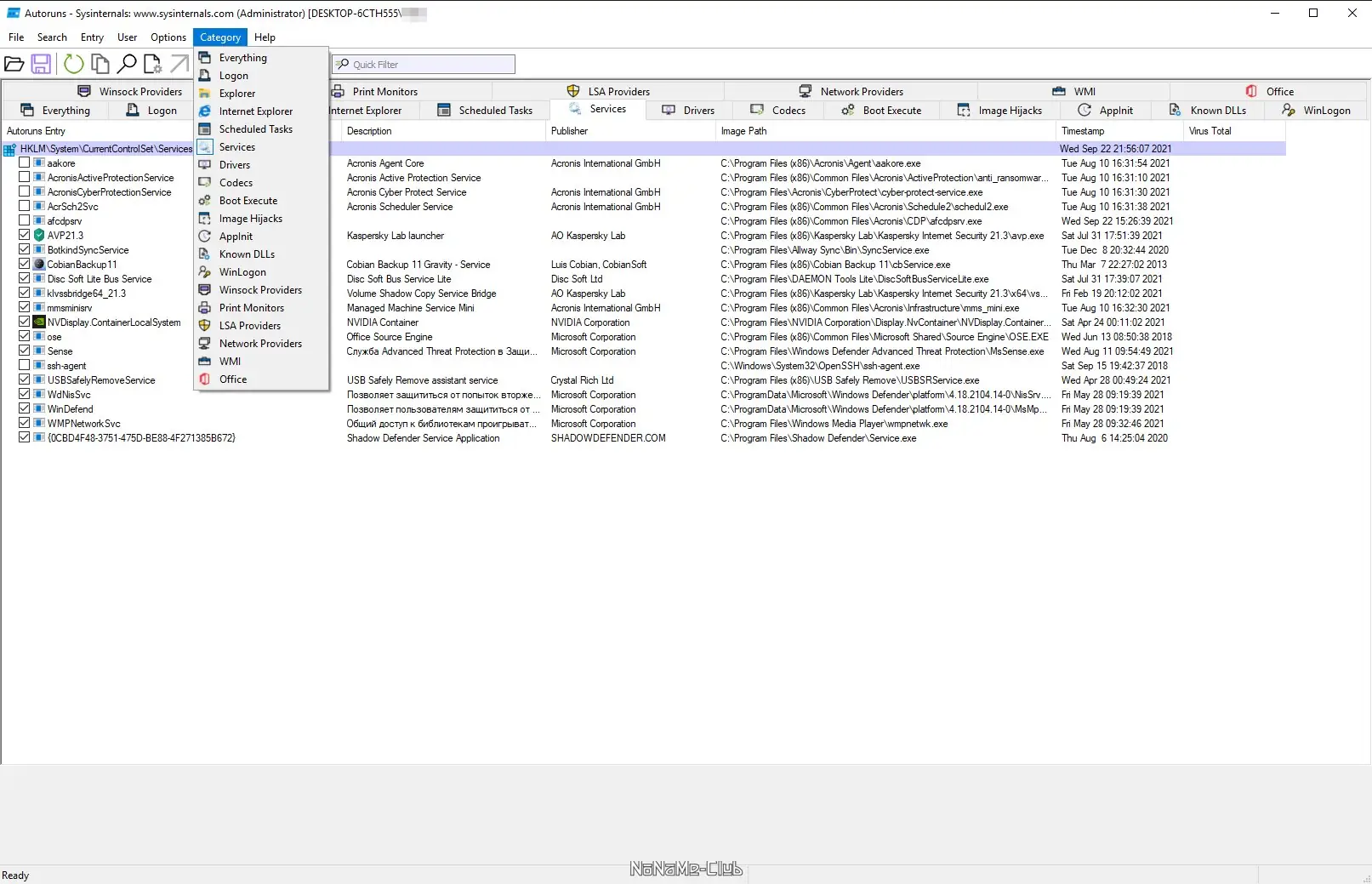Uncheck the AVP21.3 entry checkbox
1372x884 pixels.
(25, 235)
